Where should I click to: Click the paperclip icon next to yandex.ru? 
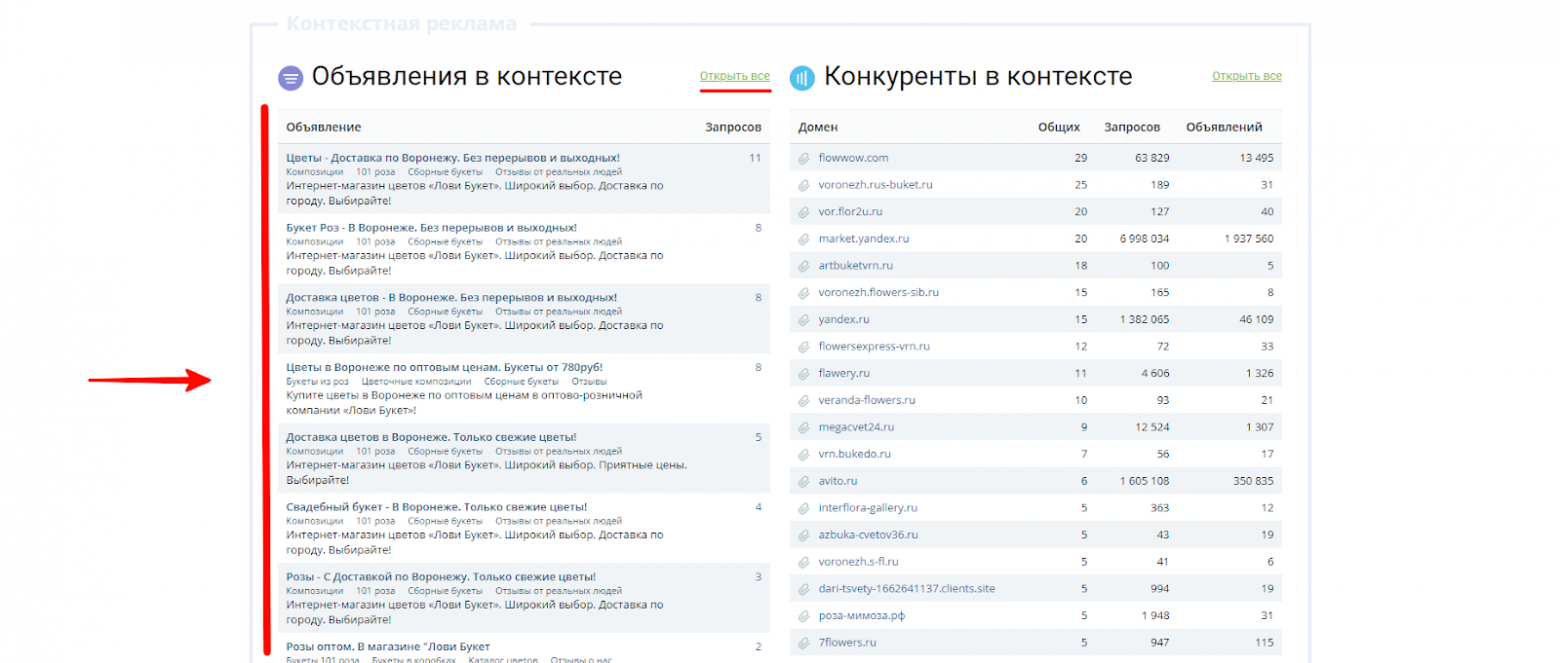803,320
